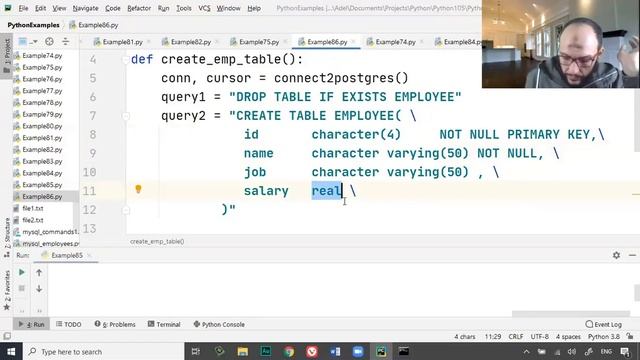640x360 pixels.
Task: Click locate/scroll from source target icon
Action: (x=49, y=42)
